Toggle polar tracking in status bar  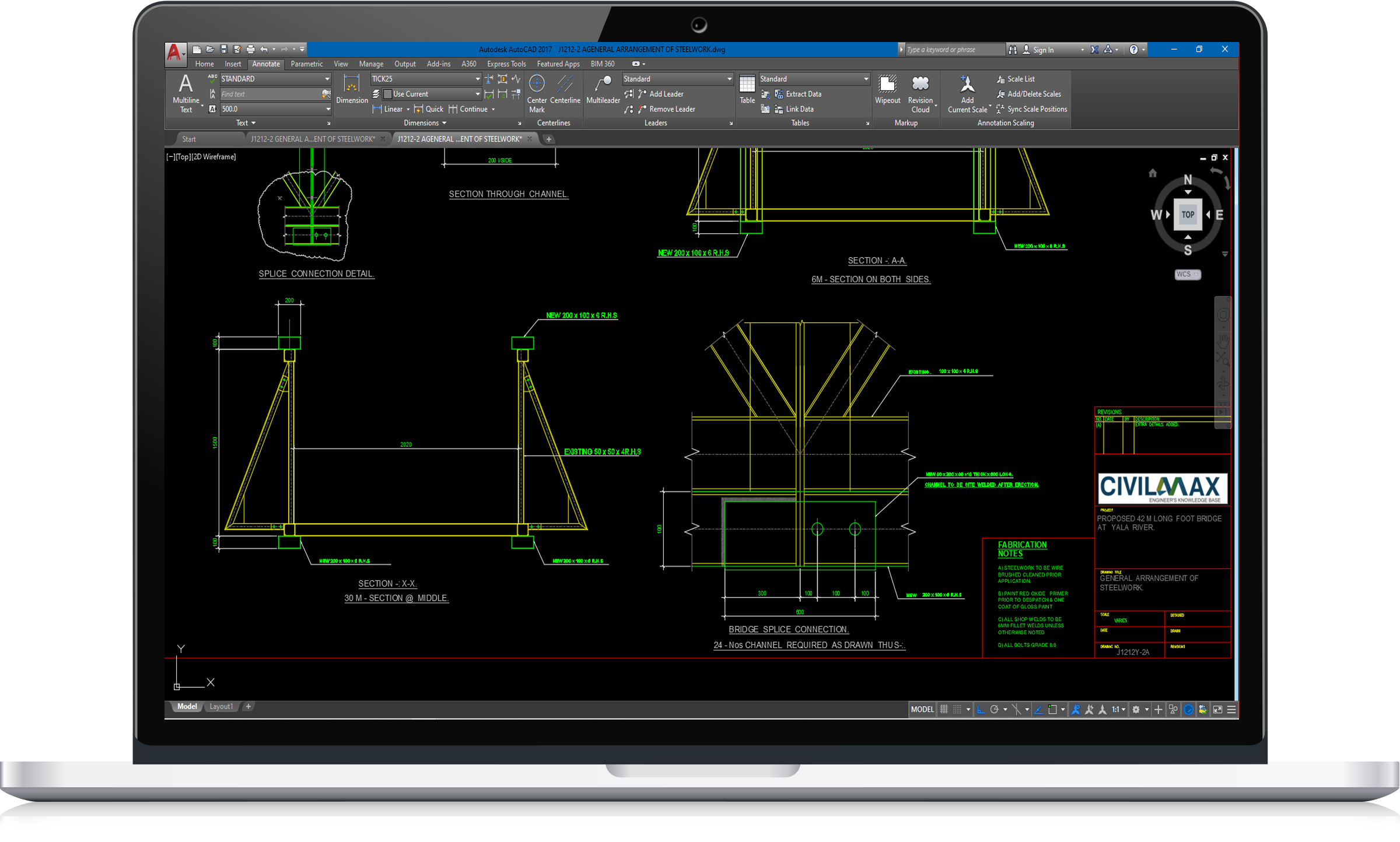995,710
